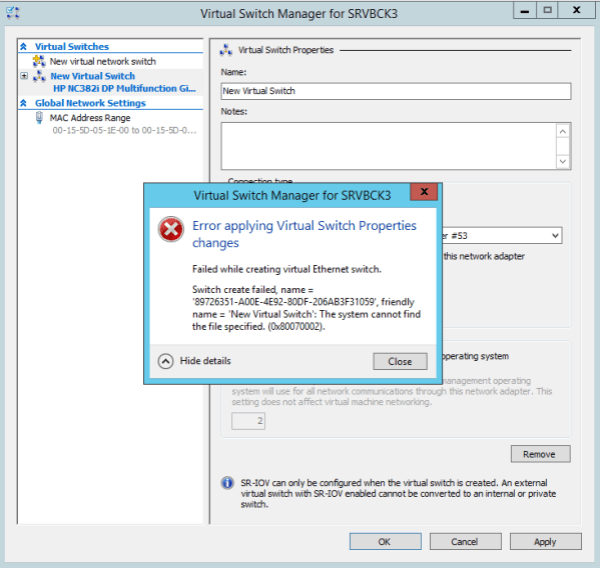Click the MAC Address Range icon
600x568 pixels.
click(39, 118)
